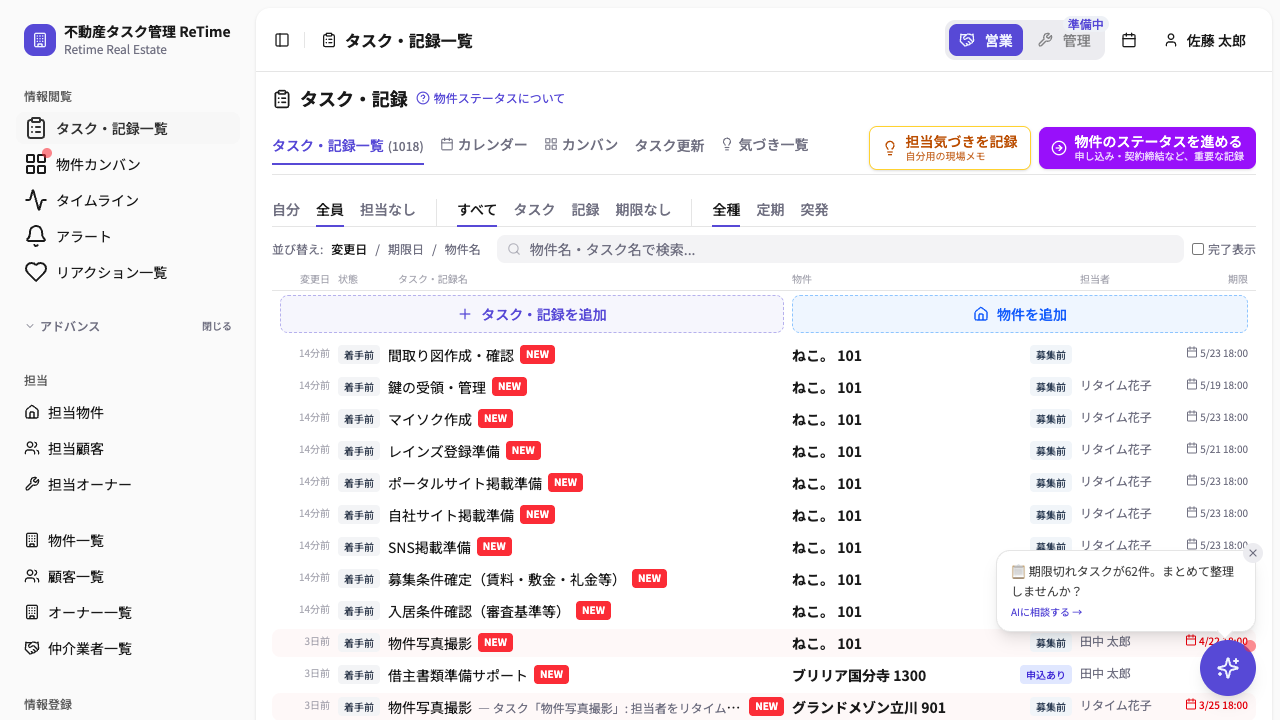Open 物件ステータスについて help link
The image size is (1280, 720).
click(x=490, y=98)
